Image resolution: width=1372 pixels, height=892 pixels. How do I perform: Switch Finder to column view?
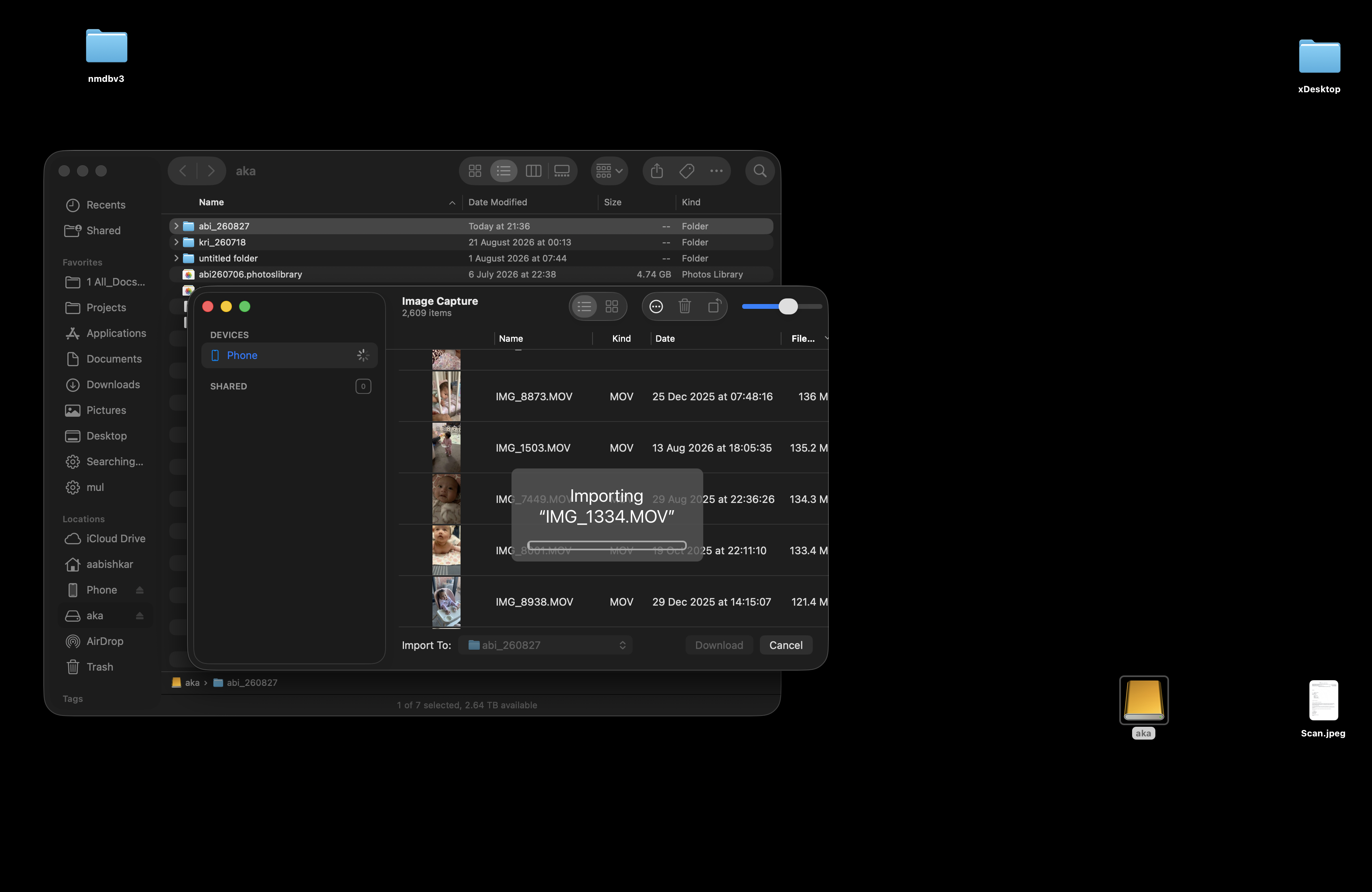click(x=533, y=171)
